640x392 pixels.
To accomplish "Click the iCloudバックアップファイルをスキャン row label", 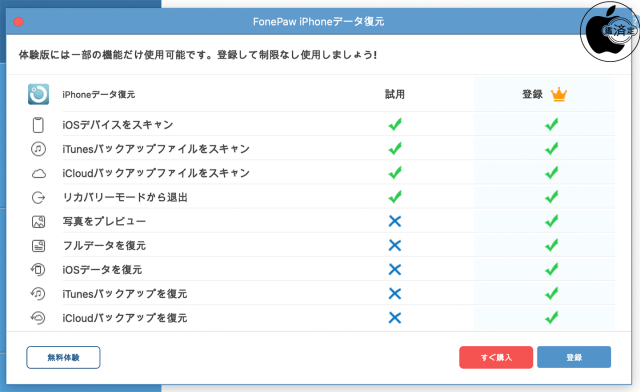I will pyautogui.click(x=156, y=173).
